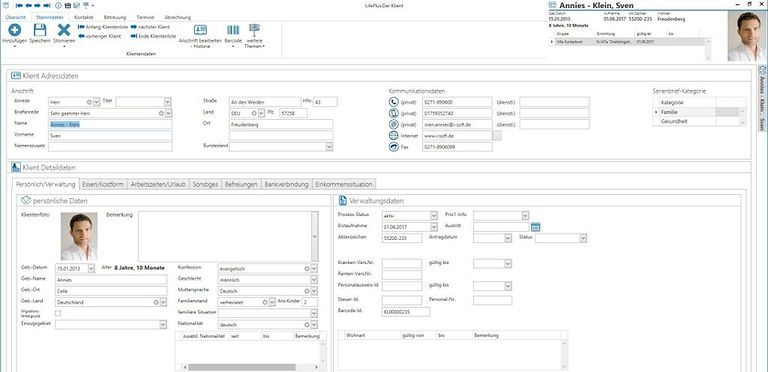The image size is (768, 372).
Task: Click the app icon in title bar
Action: click(x=6, y=5)
